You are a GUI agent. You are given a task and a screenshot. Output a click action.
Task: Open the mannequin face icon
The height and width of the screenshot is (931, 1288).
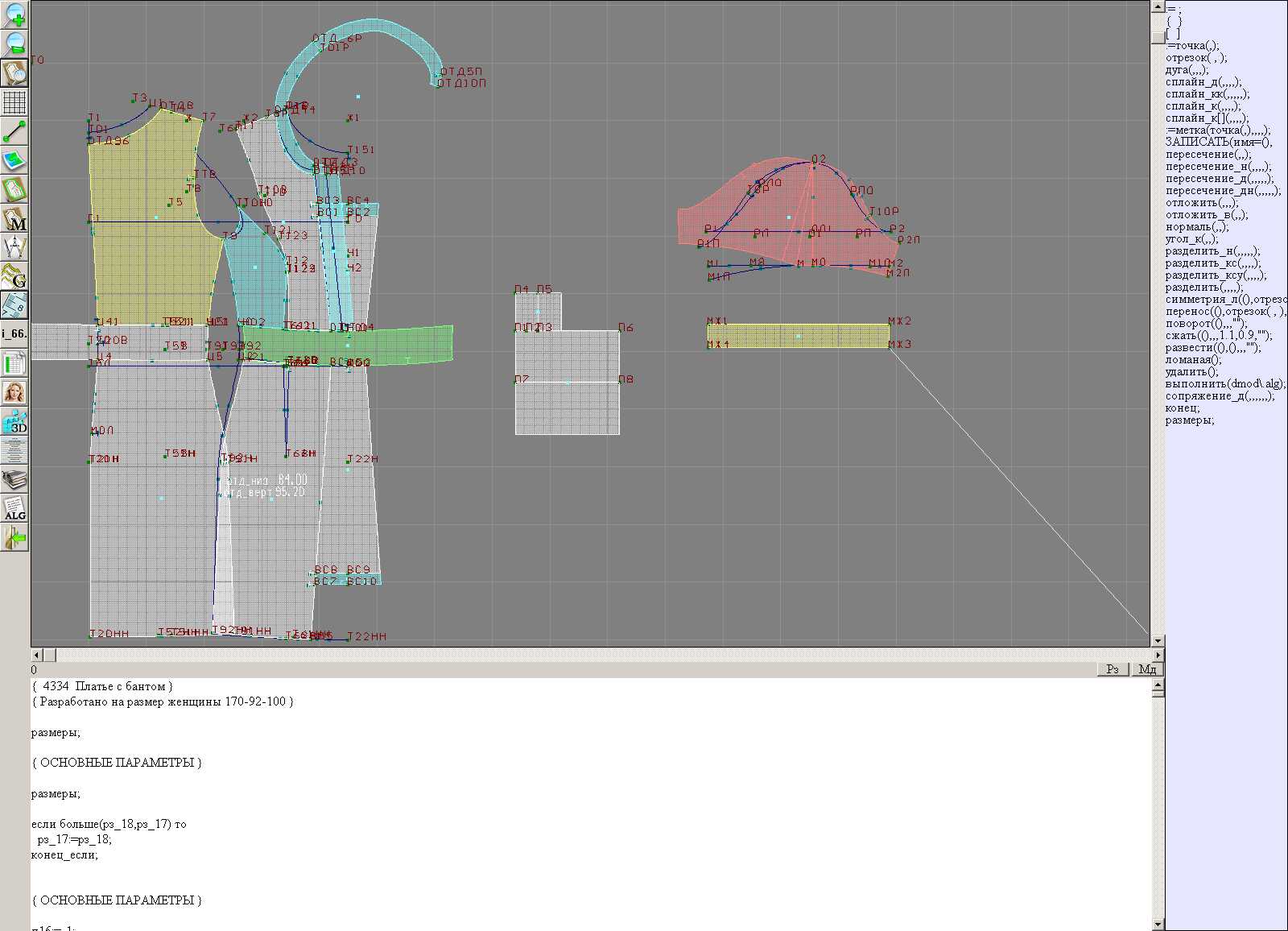14,393
